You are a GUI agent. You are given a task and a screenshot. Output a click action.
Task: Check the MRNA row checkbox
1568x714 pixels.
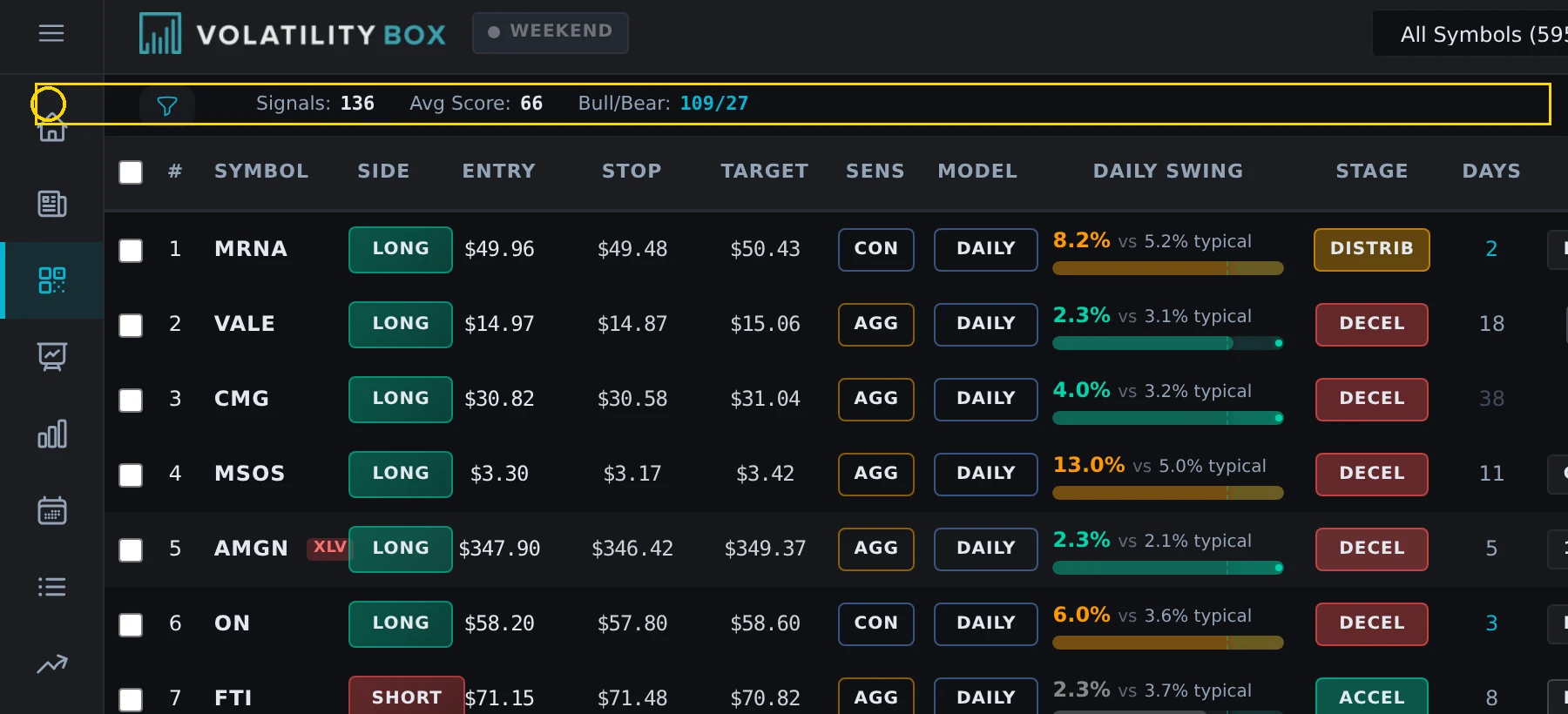pos(131,251)
